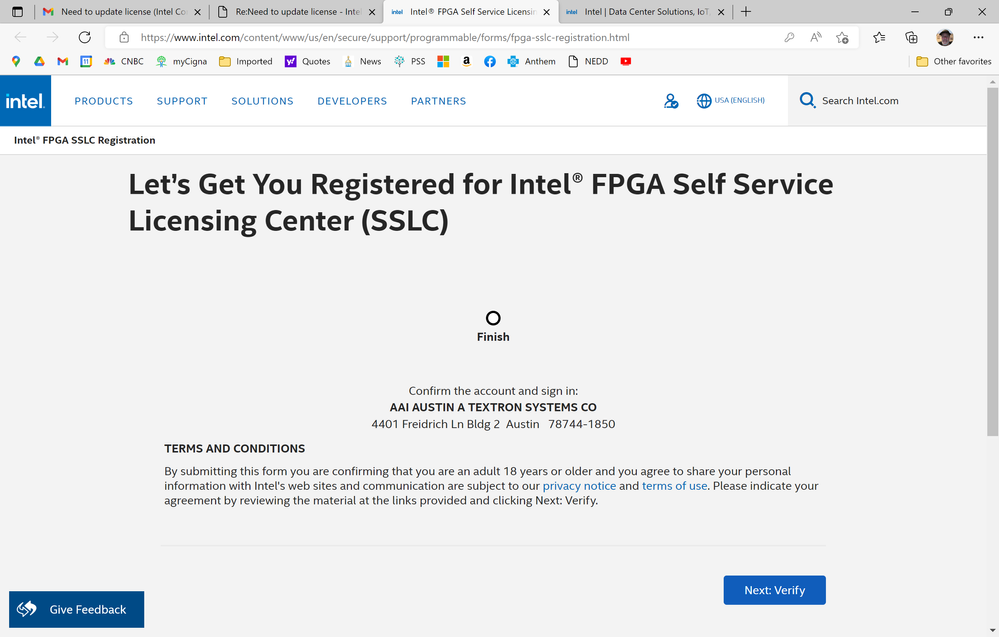Click the Intel logo

23,101
